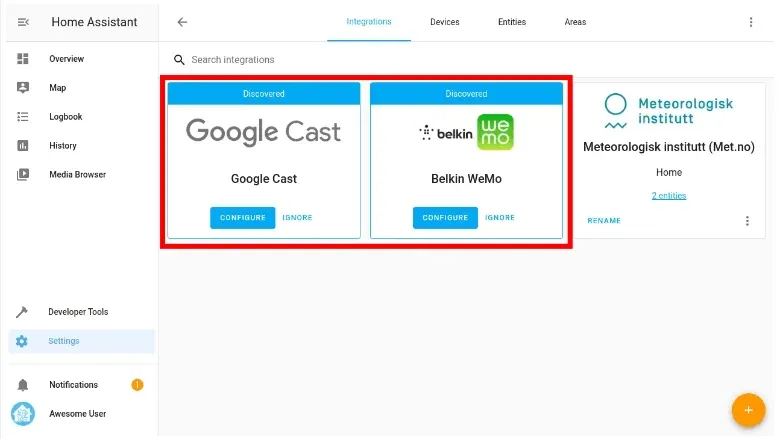Viewport: 779px width, 439px height.
Task: Click Discovered header on Belkin WeMo card
Action: pyautogui.click(x=467, y=94)
